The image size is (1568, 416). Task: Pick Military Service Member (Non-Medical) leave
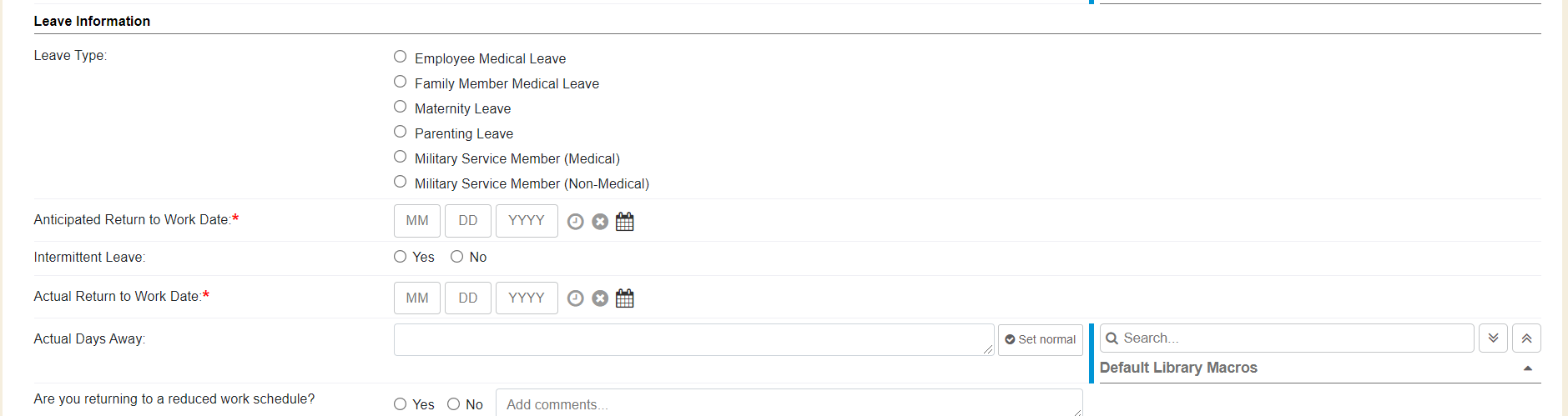coord(401,182)
